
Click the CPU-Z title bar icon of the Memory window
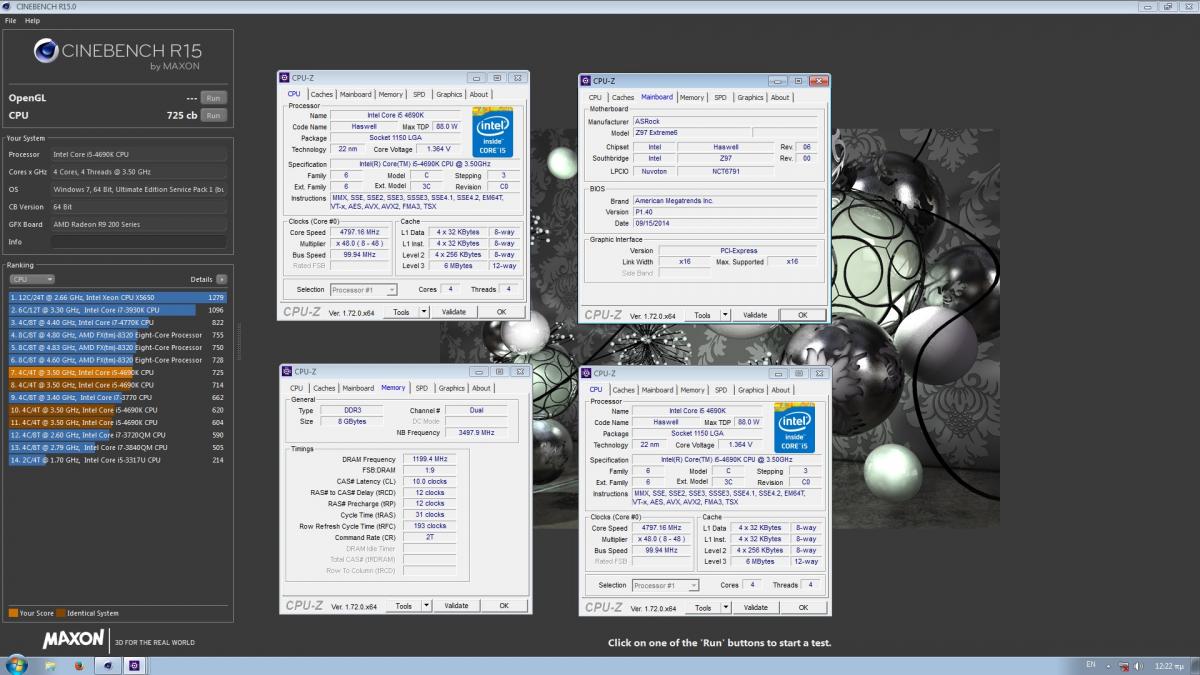click(x=287, y=372)
